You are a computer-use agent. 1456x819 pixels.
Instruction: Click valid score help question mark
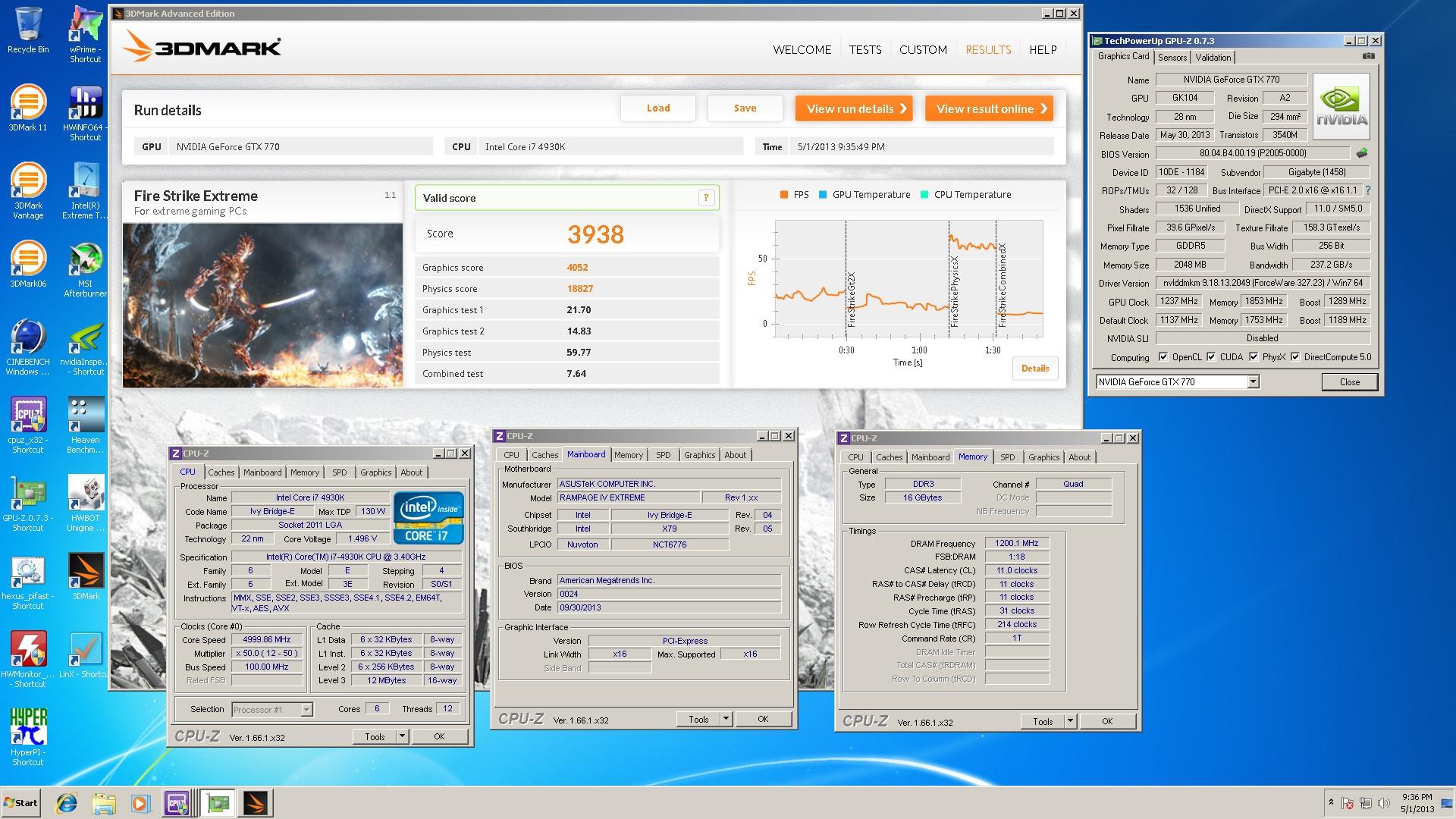tap(706, 198)
